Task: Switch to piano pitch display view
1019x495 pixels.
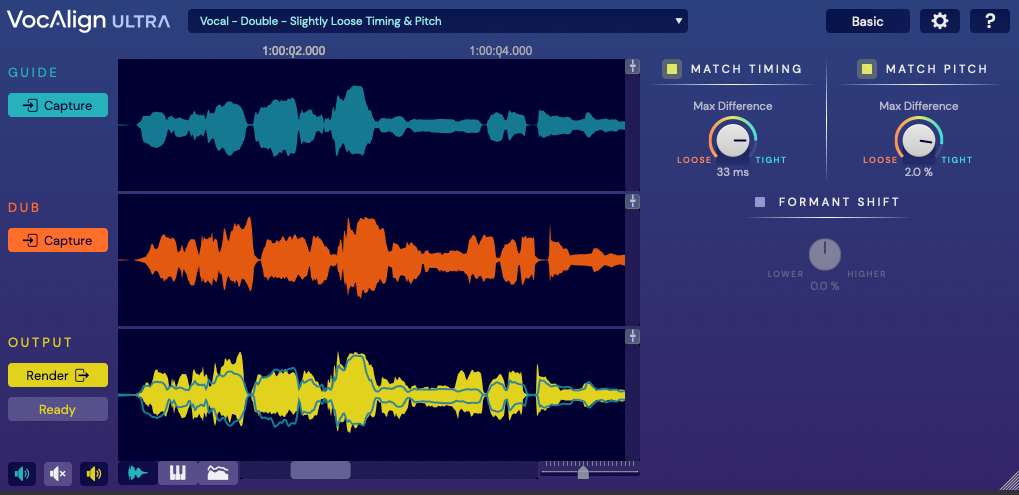Action: point(178,473)
